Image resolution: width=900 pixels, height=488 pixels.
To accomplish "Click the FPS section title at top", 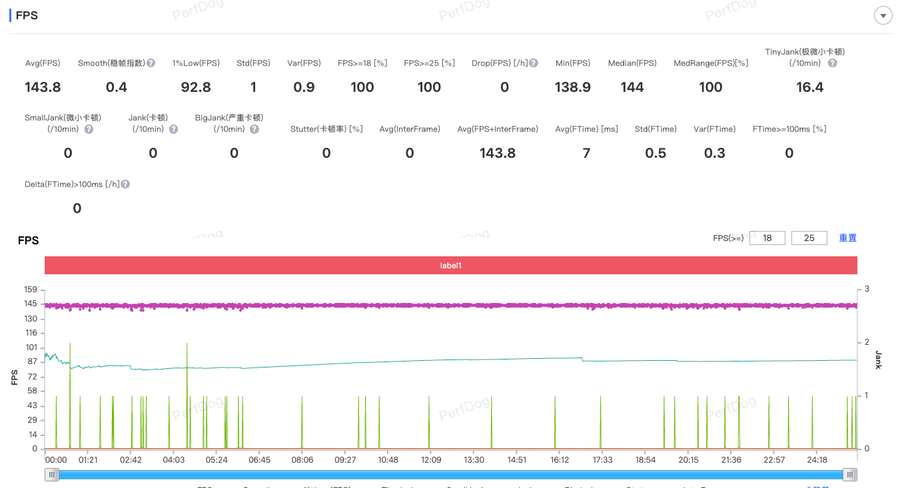I will coord(27,15).
